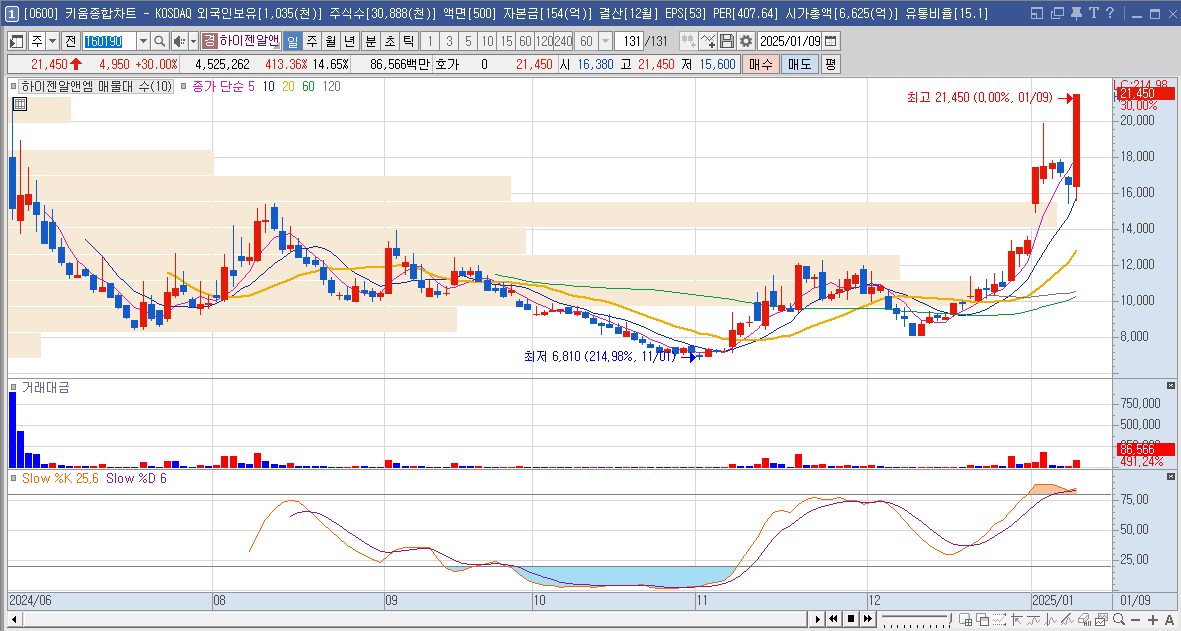Choose the 120 interval button
Image resolution: width=1181 pixels, height=631 pixels.
pyautogui.click(x=544, y=41)
